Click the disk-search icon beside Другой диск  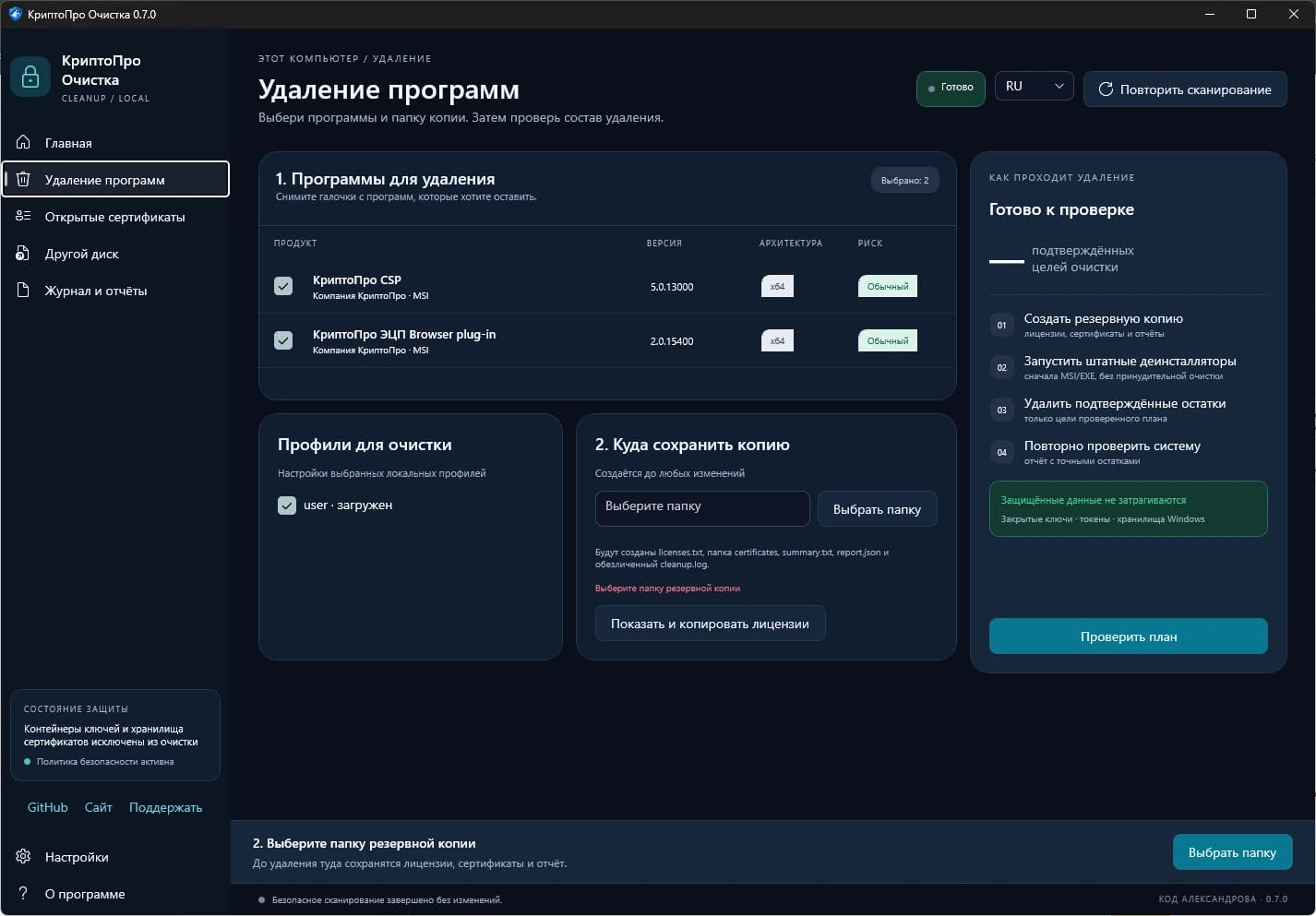coord(24,254)
